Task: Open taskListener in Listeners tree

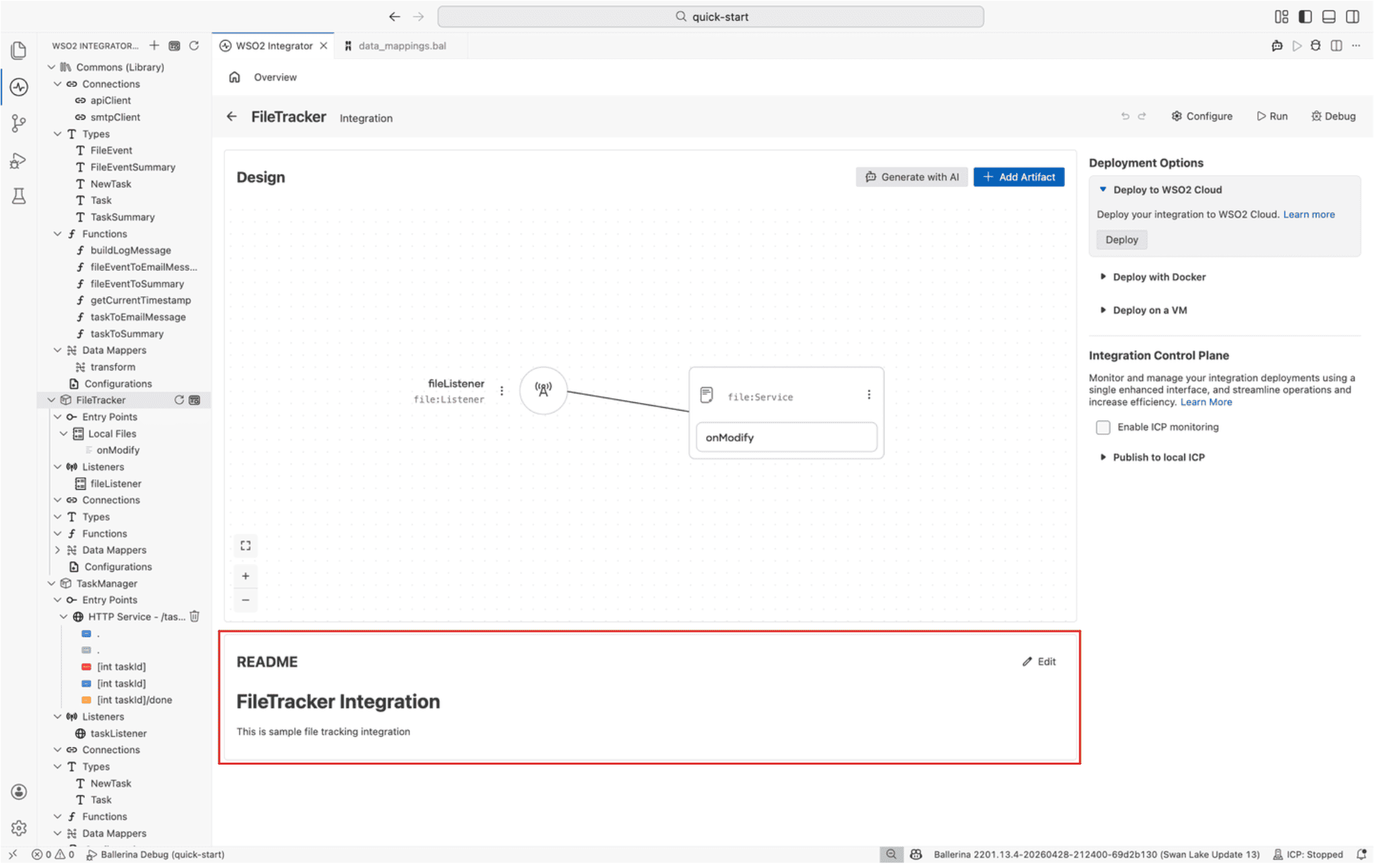Action: (x=118, y=733)
